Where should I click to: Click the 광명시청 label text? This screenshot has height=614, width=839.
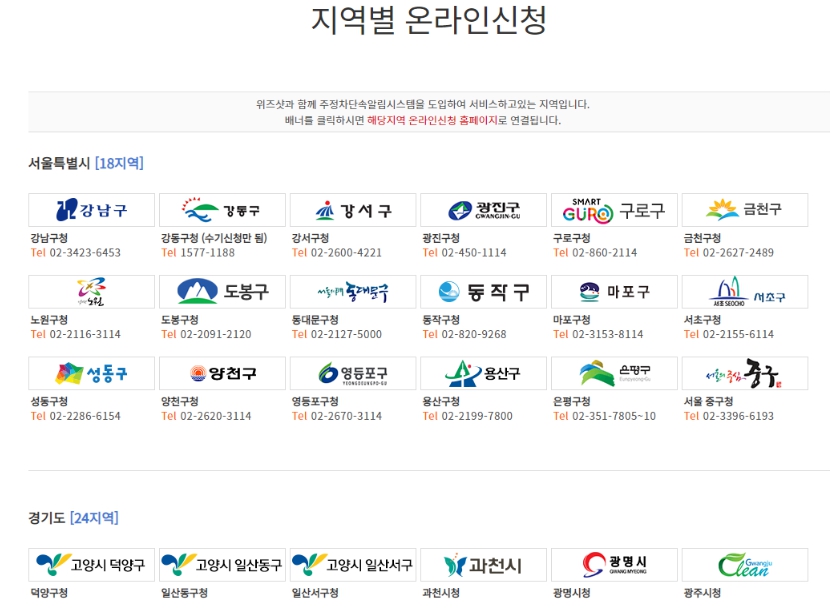click(x=571, y=593)
